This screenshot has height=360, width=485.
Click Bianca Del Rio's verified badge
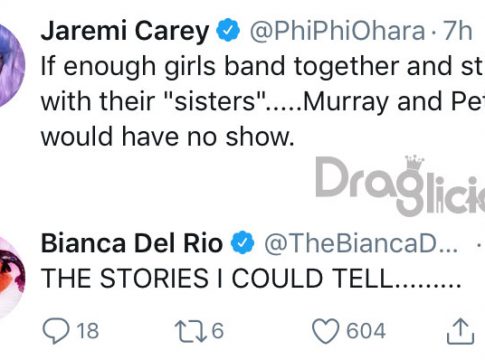[243, 242]
